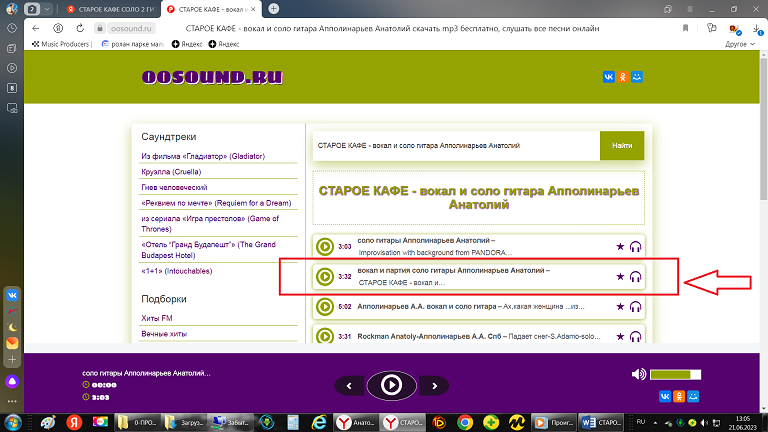768x432 pixels.
Task: Adjust the player volume slider
Action: pos(675,374)
